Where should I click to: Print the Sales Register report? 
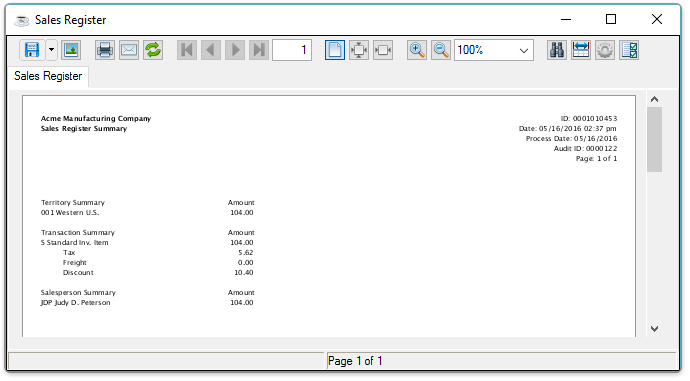tap(105, 50)
